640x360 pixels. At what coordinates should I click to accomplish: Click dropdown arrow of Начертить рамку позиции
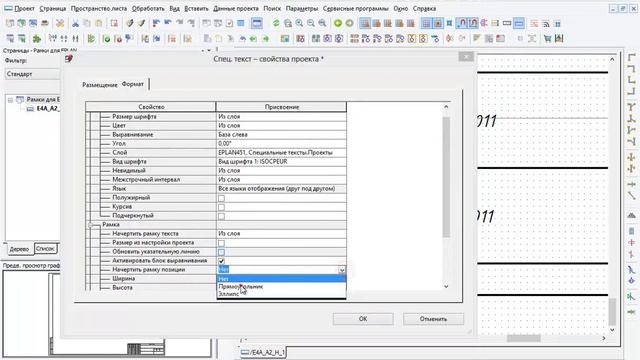click(x=342, y=270)
